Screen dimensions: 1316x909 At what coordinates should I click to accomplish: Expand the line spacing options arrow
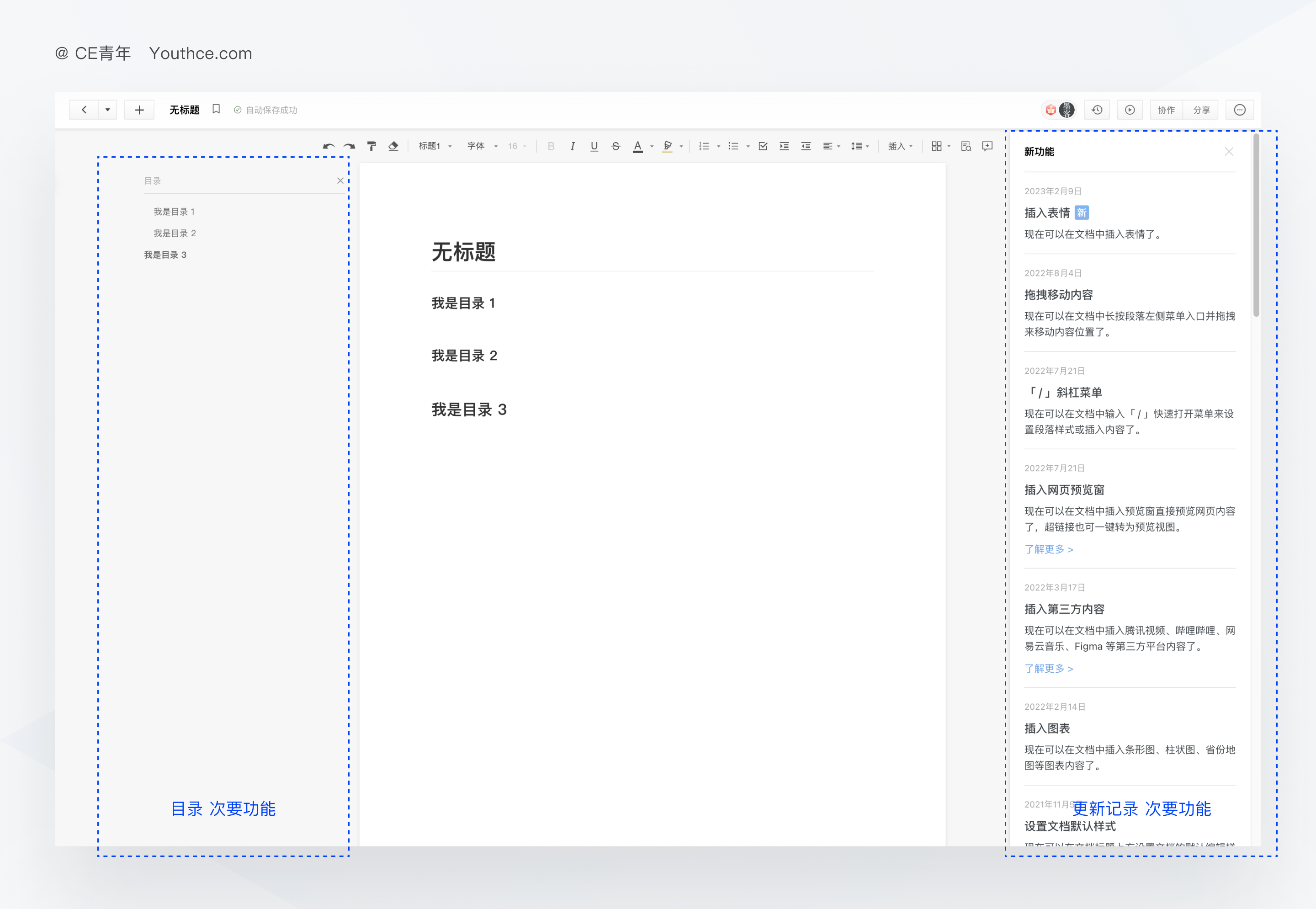point(867,147)
